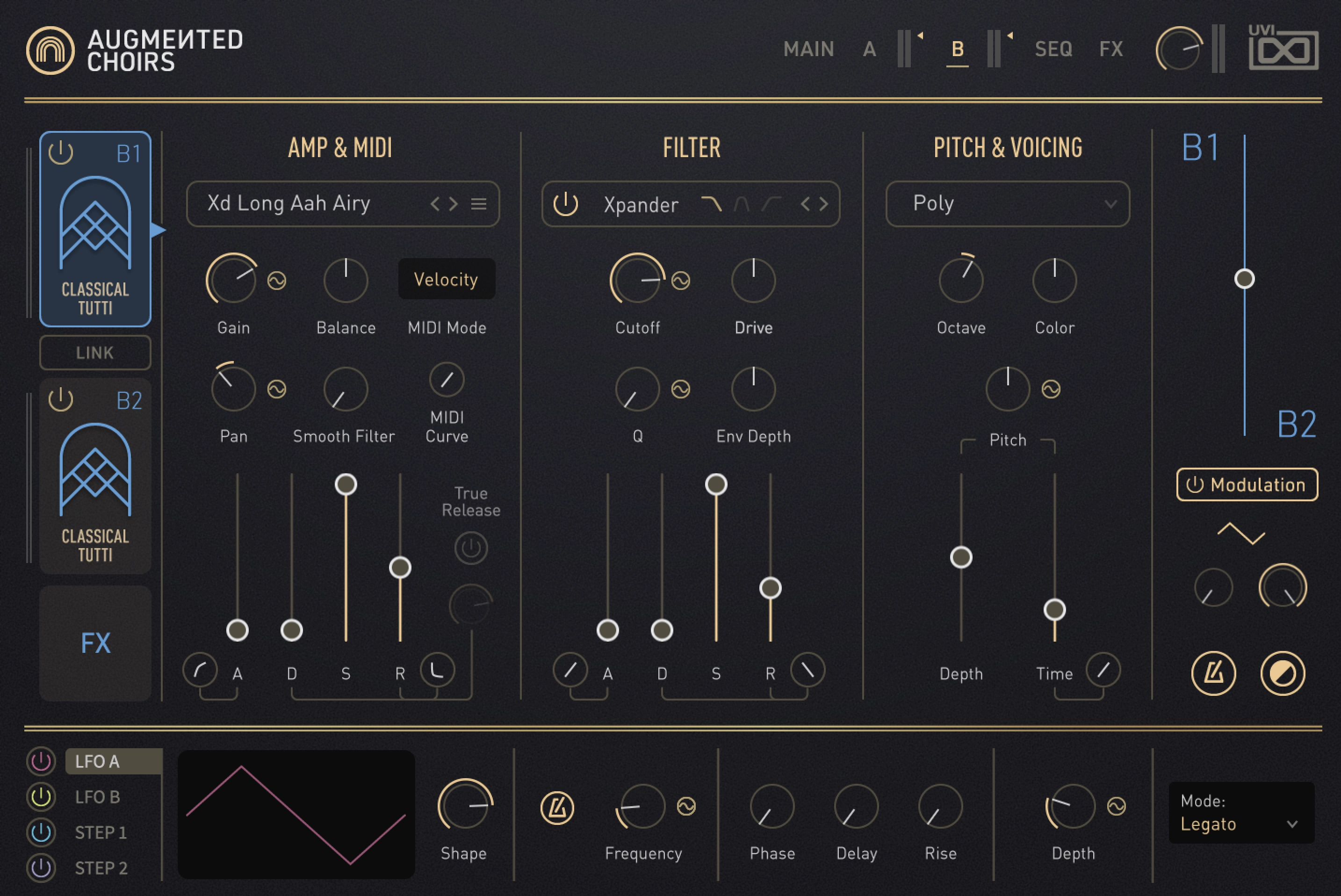Toggle STEP 1 power button
Image resolution: width=1341 pixels, height=896 pixels.
[x=41, y=832]
